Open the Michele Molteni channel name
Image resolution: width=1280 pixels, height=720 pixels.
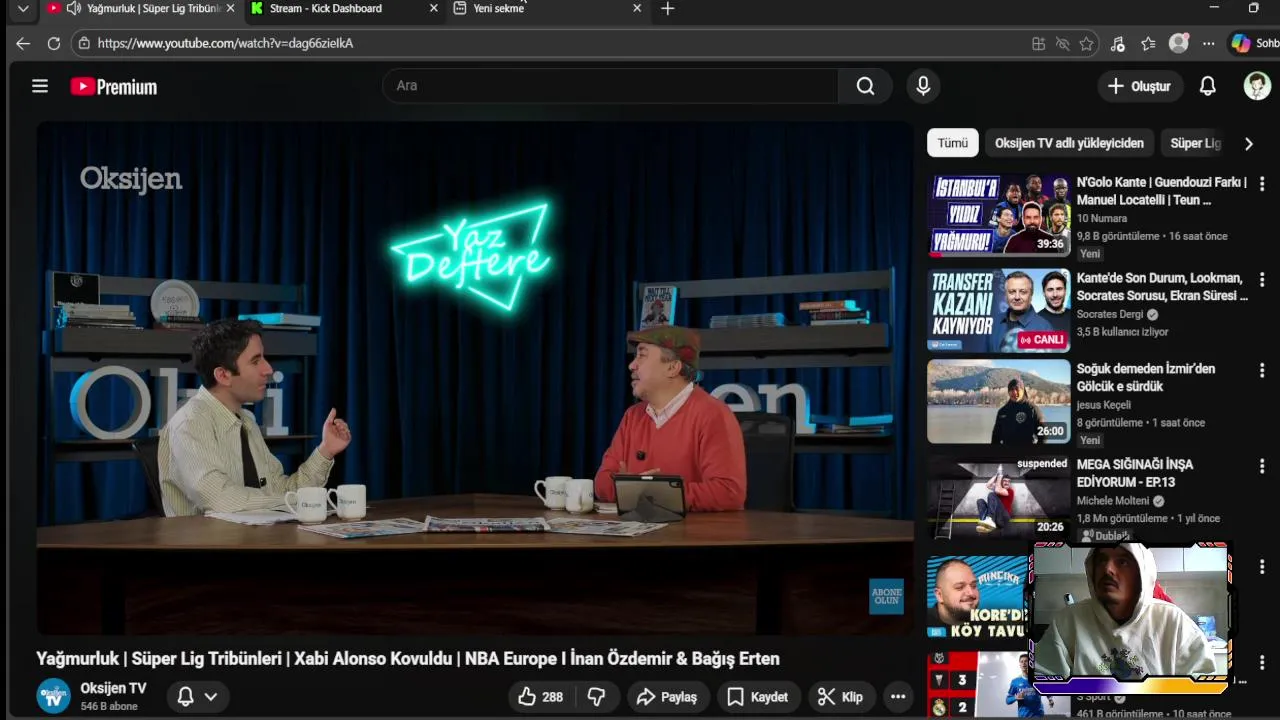tap(1113, 501)
